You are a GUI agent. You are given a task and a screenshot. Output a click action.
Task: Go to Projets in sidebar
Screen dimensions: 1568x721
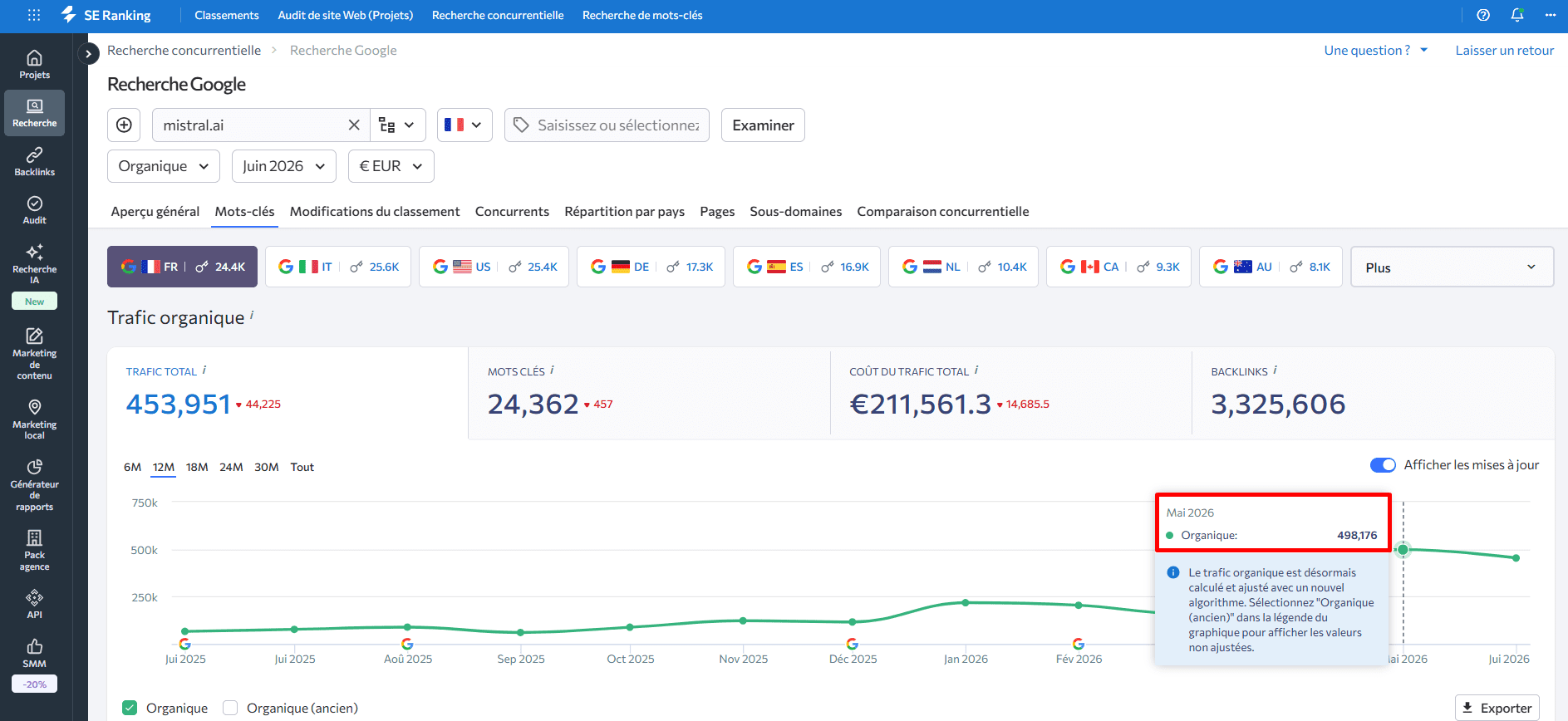click(34, 64)
